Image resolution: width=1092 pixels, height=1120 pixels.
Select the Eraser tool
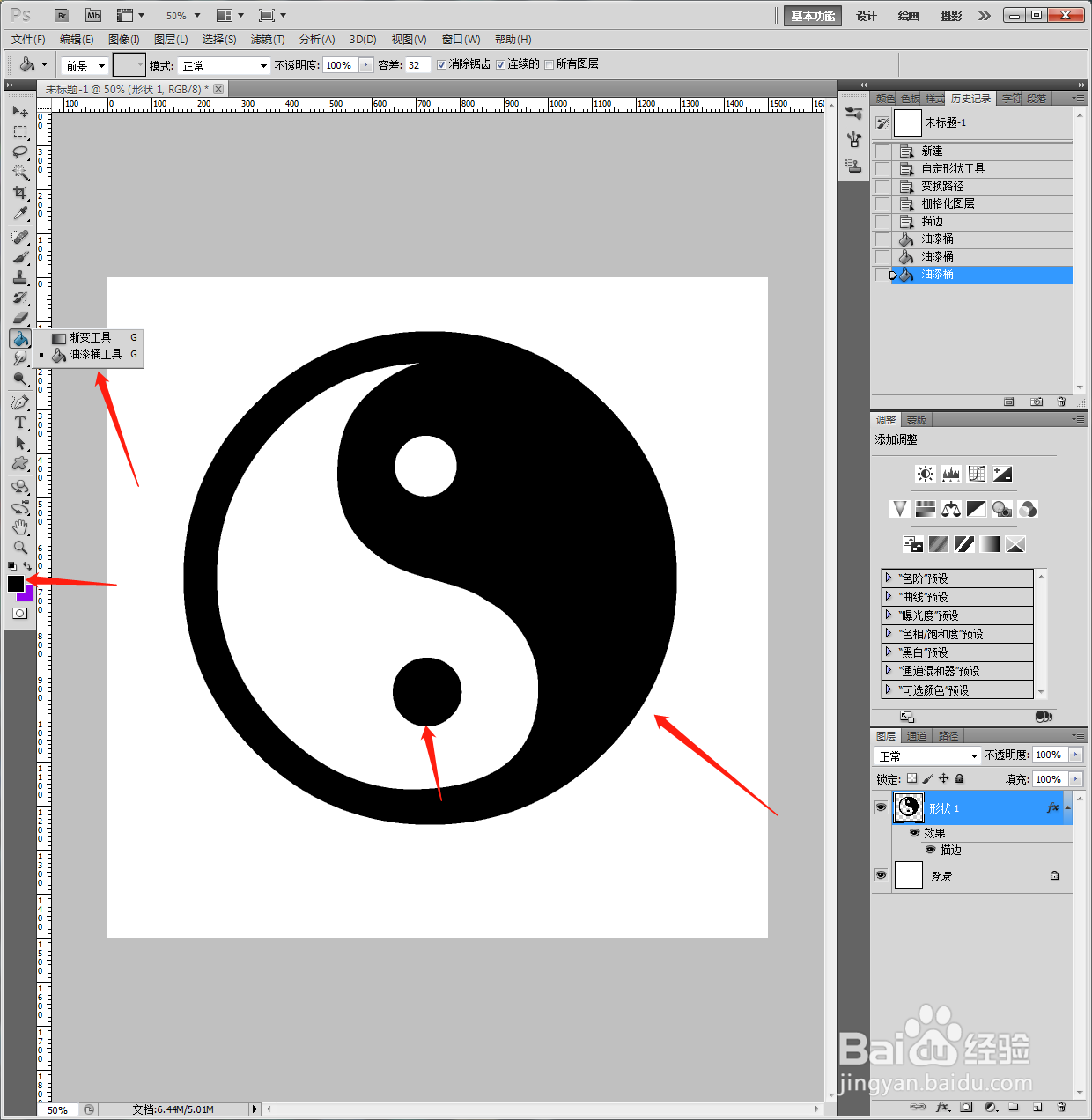(x=20, y=318)
